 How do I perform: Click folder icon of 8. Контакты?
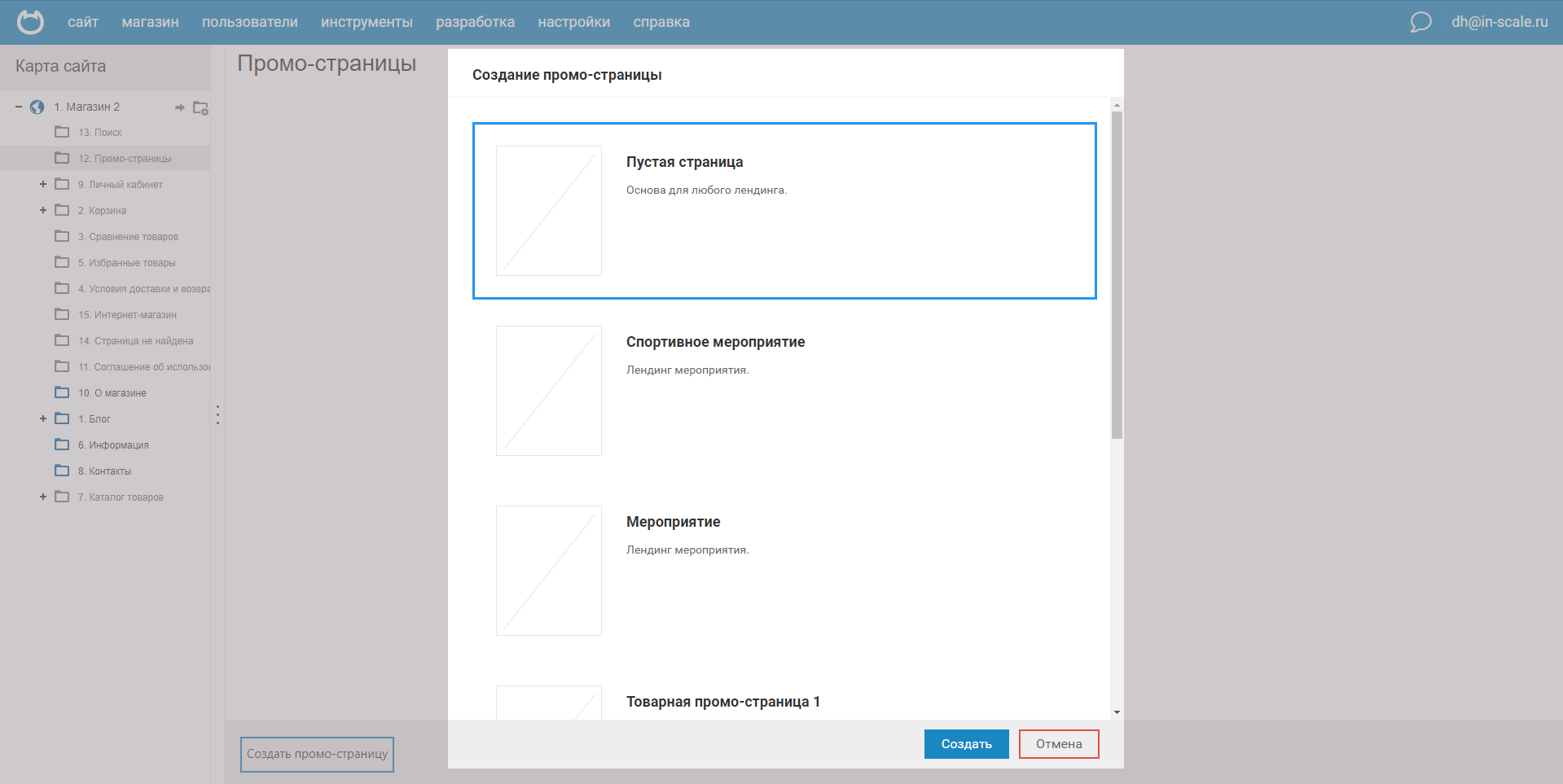pyautogui.click(x=62, y=471)
